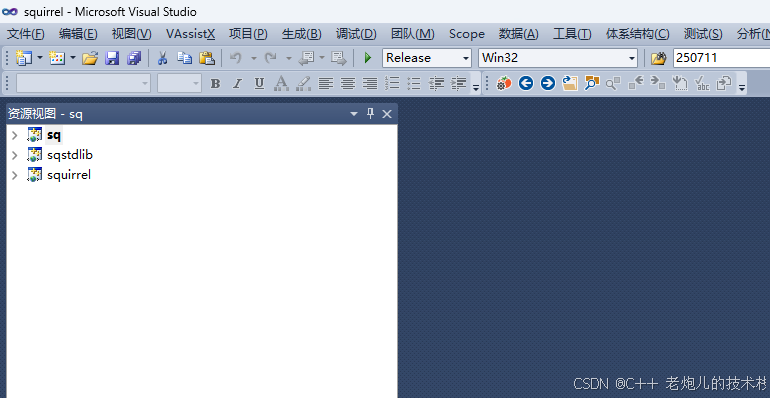The height and width of the screenshot is (398, 770).
Task: Click the Cut scissors icon
Action: point(163,58)
